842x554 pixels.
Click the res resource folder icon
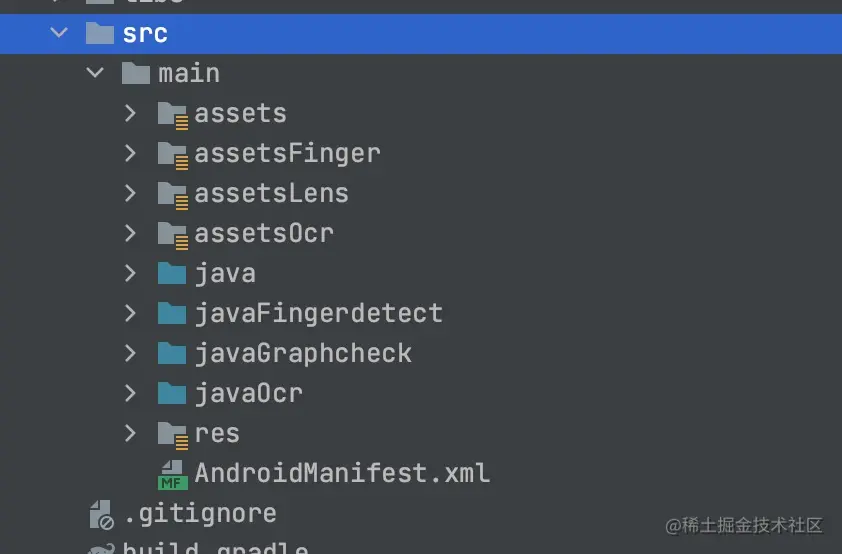tap(173, 434)
